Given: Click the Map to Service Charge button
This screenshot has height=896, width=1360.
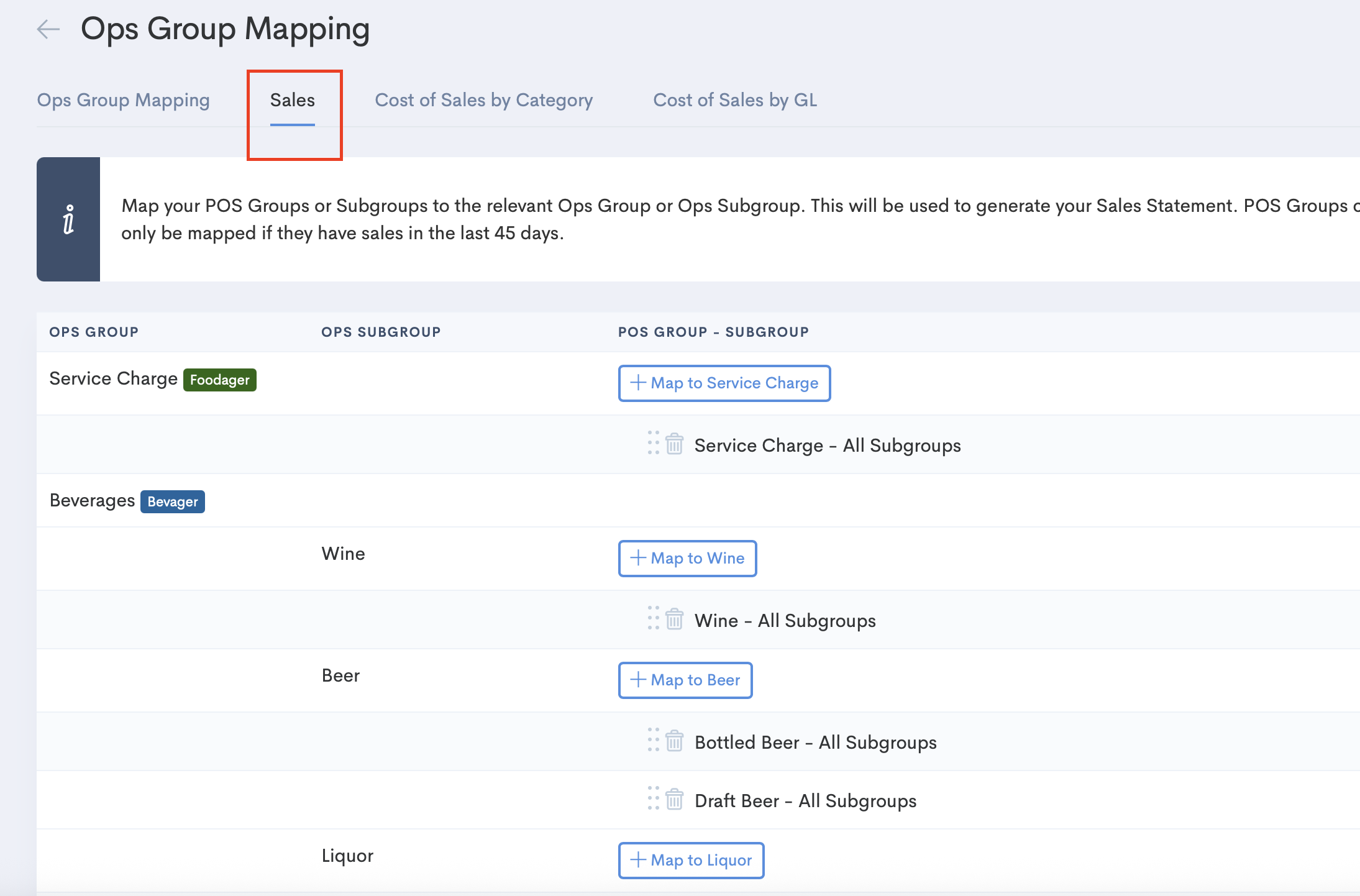Looking at the screenshot, I should 724,383.
